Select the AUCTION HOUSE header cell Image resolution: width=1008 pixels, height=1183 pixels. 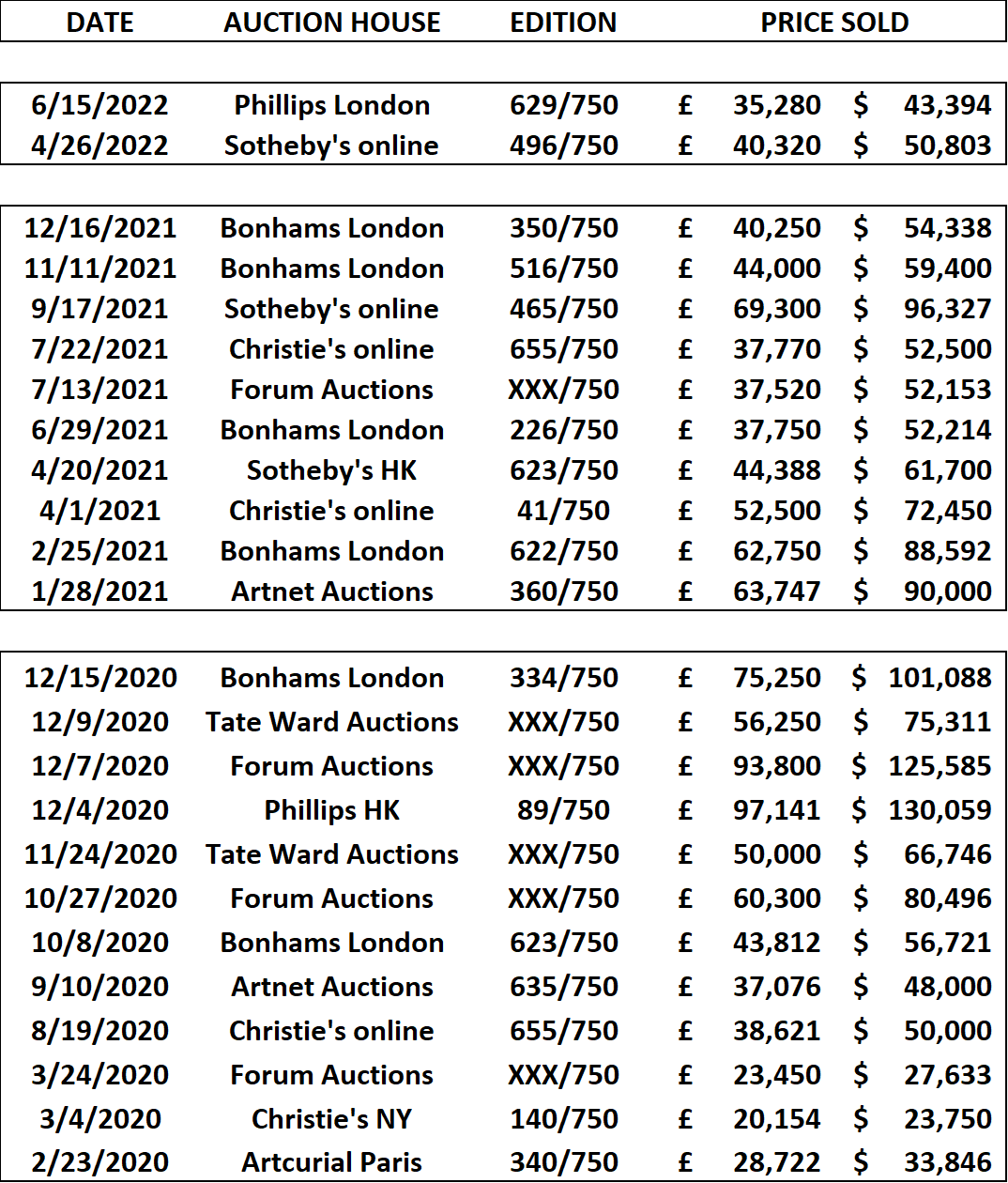tap(332, 23)
